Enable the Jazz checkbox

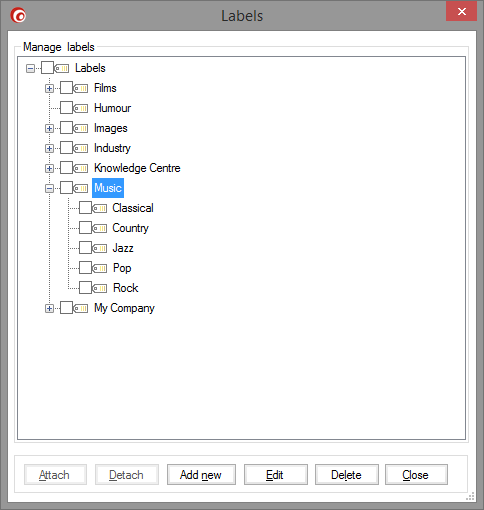[x=85, y=248]
